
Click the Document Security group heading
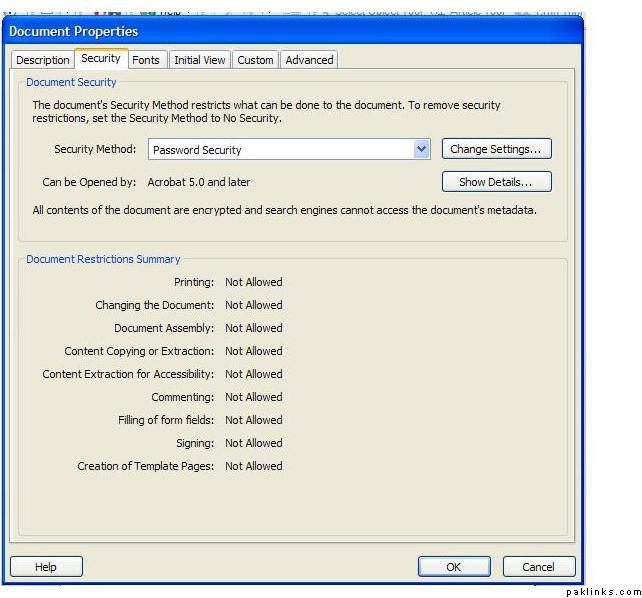pyautogui.click(x=71, y=82)
